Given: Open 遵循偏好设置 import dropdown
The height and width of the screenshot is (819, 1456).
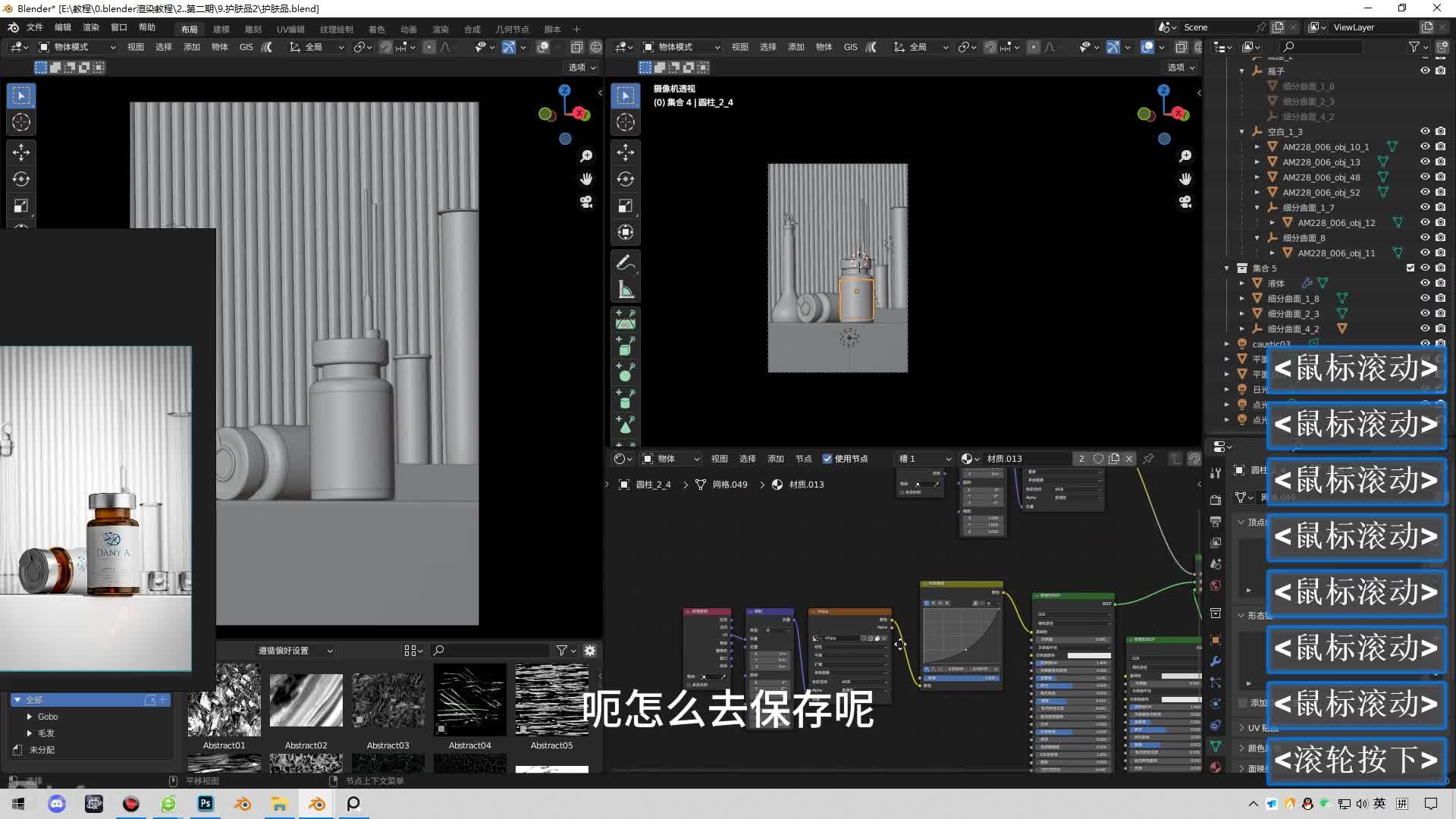Looking at the screenshot, I should 295,651.
